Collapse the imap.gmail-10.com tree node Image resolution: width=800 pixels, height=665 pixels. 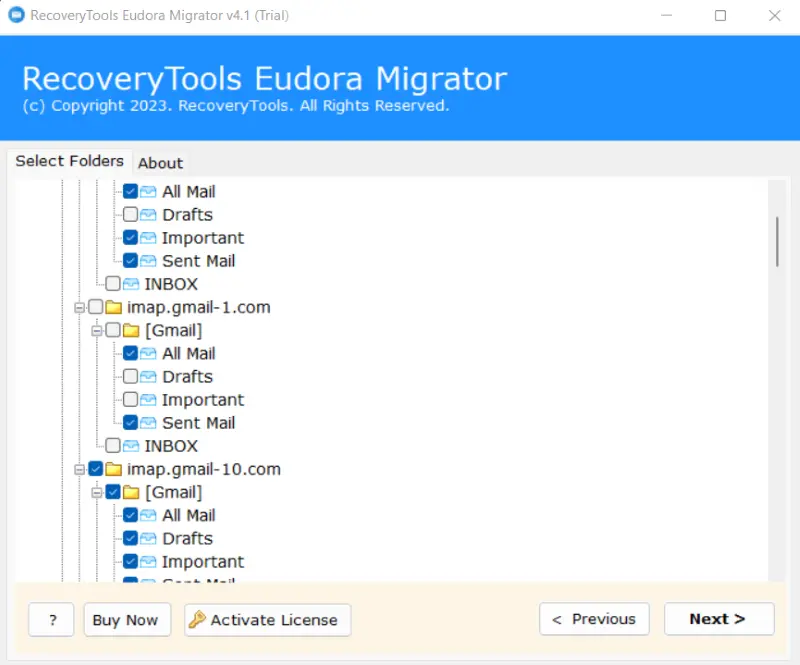tap(79, 470)
